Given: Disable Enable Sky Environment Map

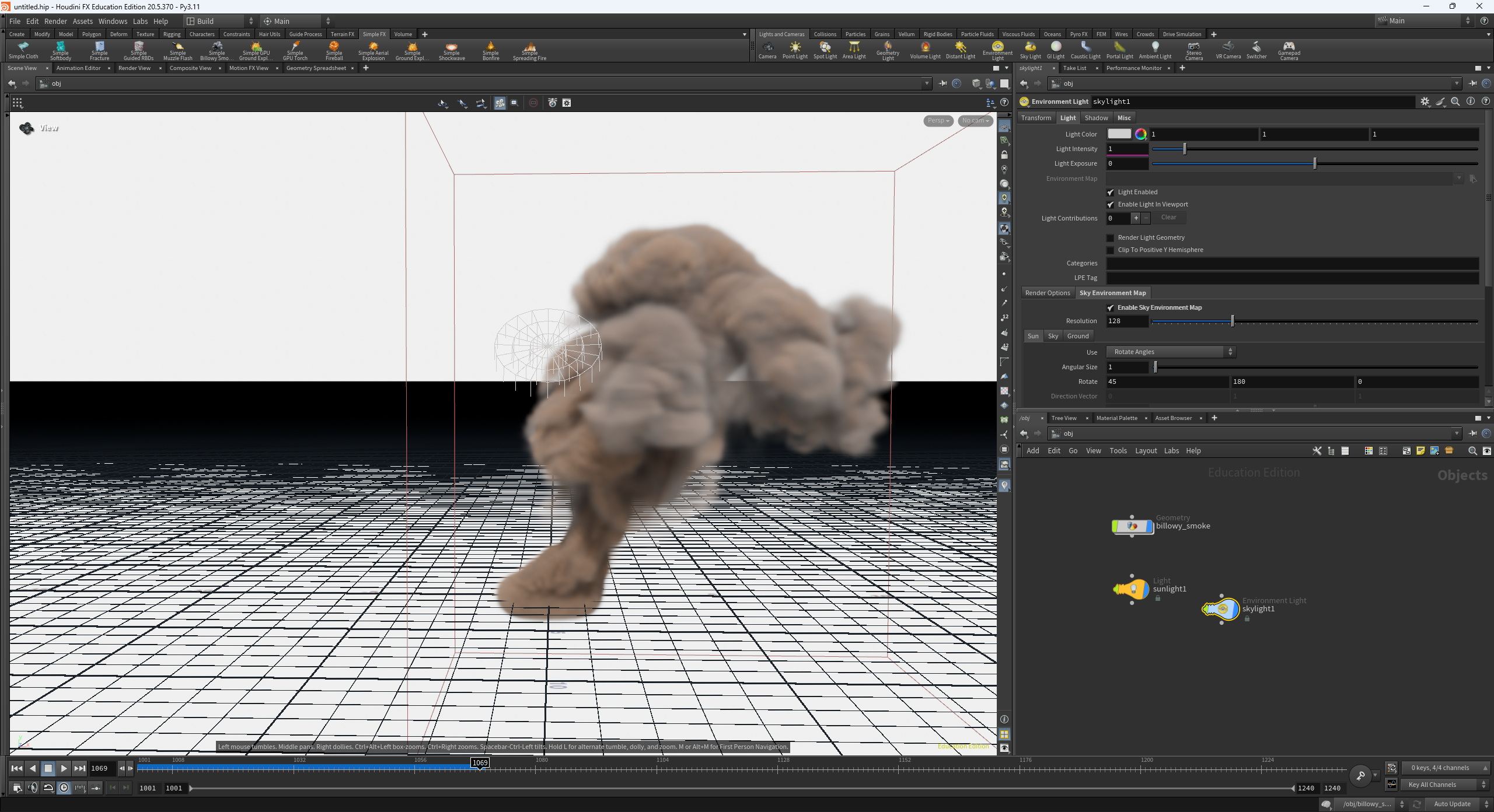Looking at the screenshot, I should [x=1111, y=308].
